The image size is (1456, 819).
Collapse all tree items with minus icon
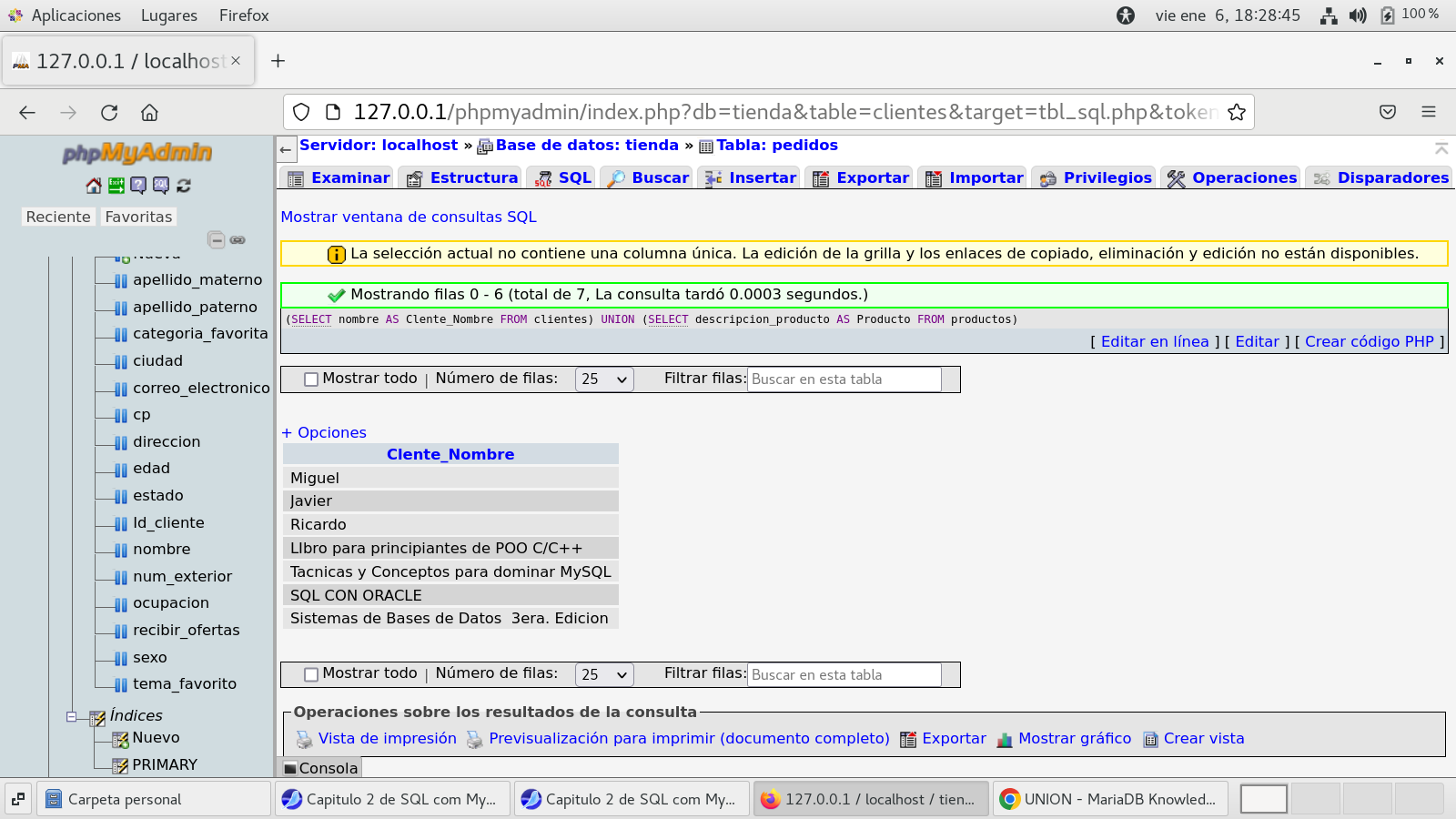click(216, 240)
